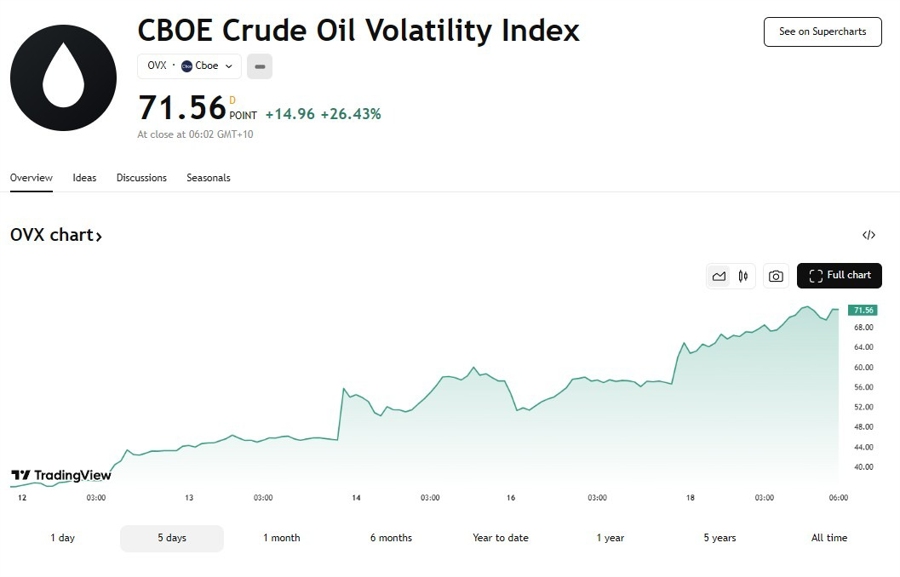Expand the OVX Cboe symbol dropdown
This screenshot has height=577, width=900.
[x=228, y=66]
